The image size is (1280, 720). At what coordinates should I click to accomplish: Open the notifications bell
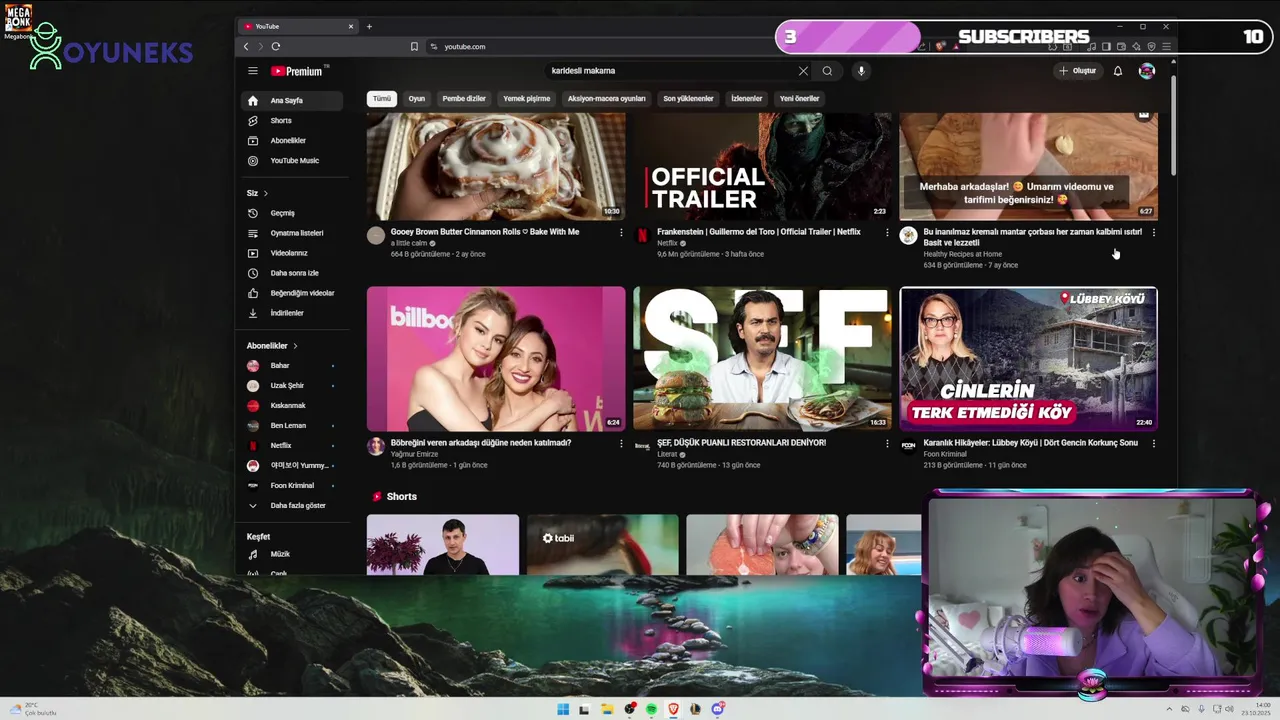tap(1118, 71)
